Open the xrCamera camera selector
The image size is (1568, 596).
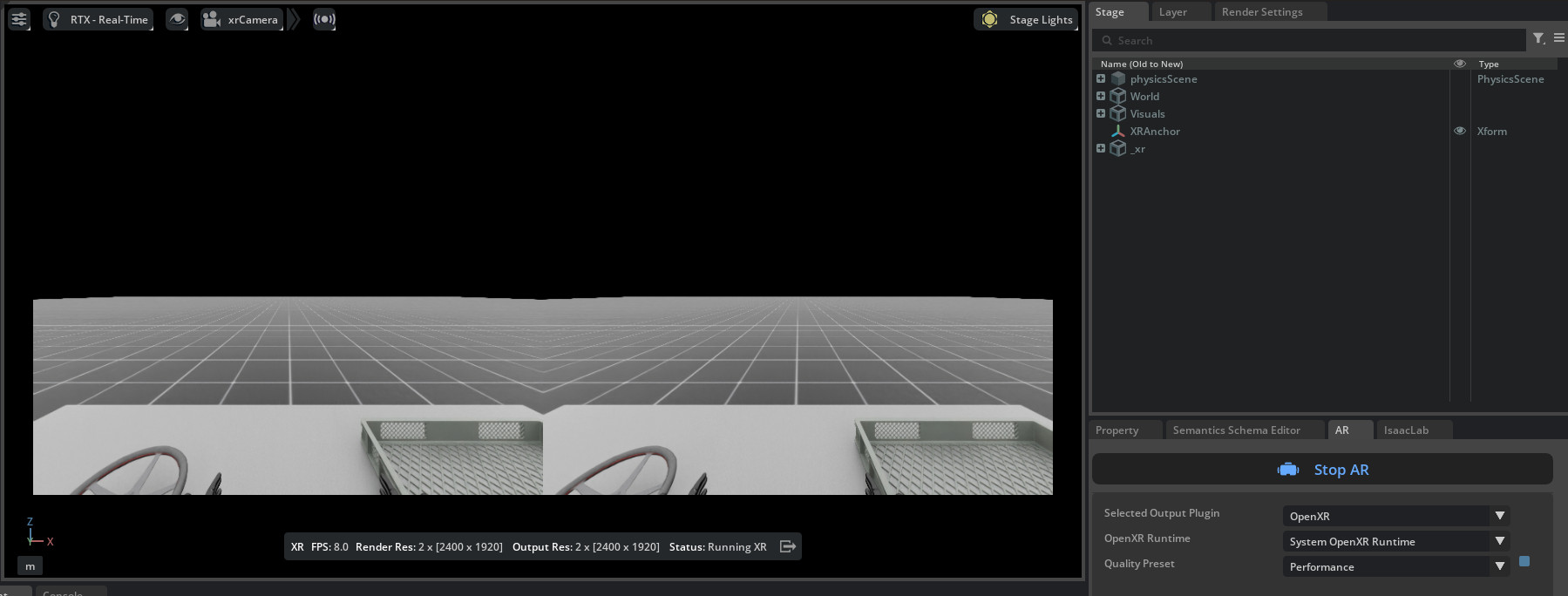tap(242, 19)
